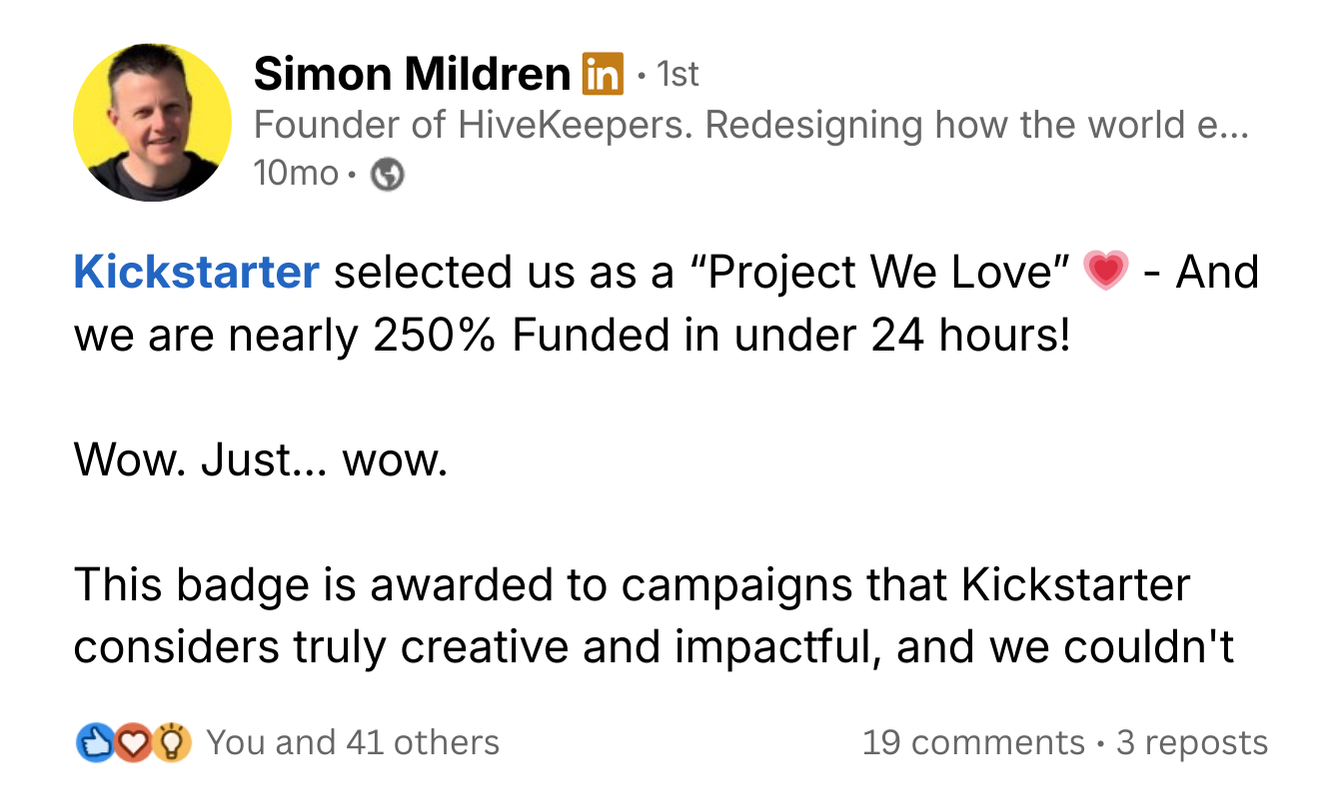View the 3 reposts list
The height and width of the screenshot is (812, 1344).
tap(1192, 743)
